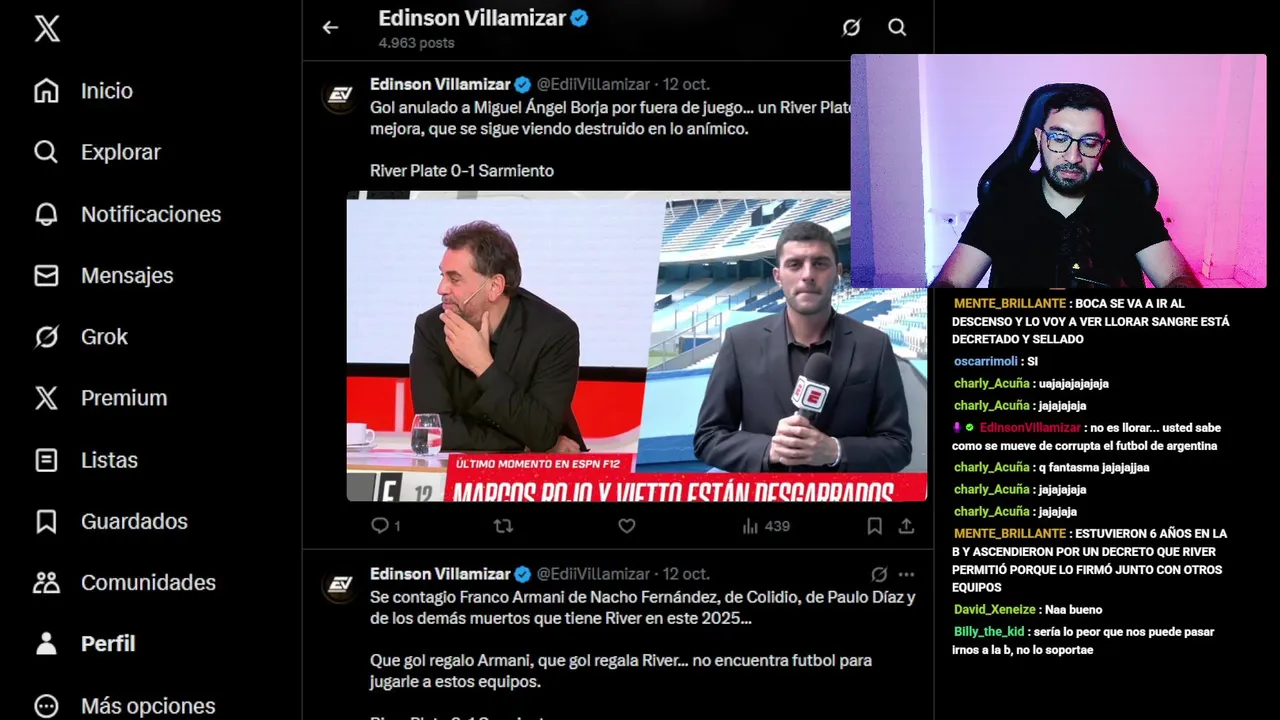Reply to the River Plate 0-1 Sarmiento post
This screenshot has height=720, width=1280.
pos(385,525)
